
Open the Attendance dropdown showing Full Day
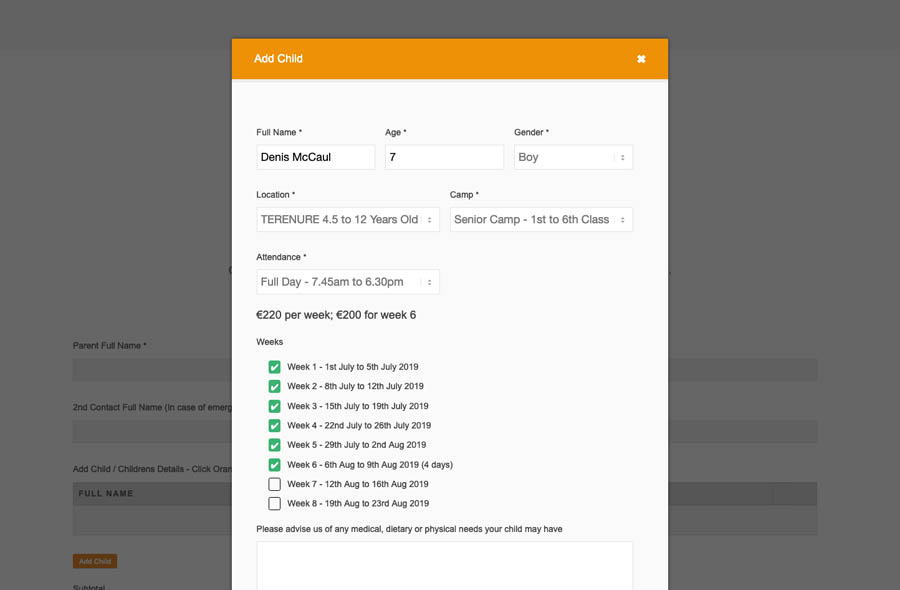click(348, 282)
